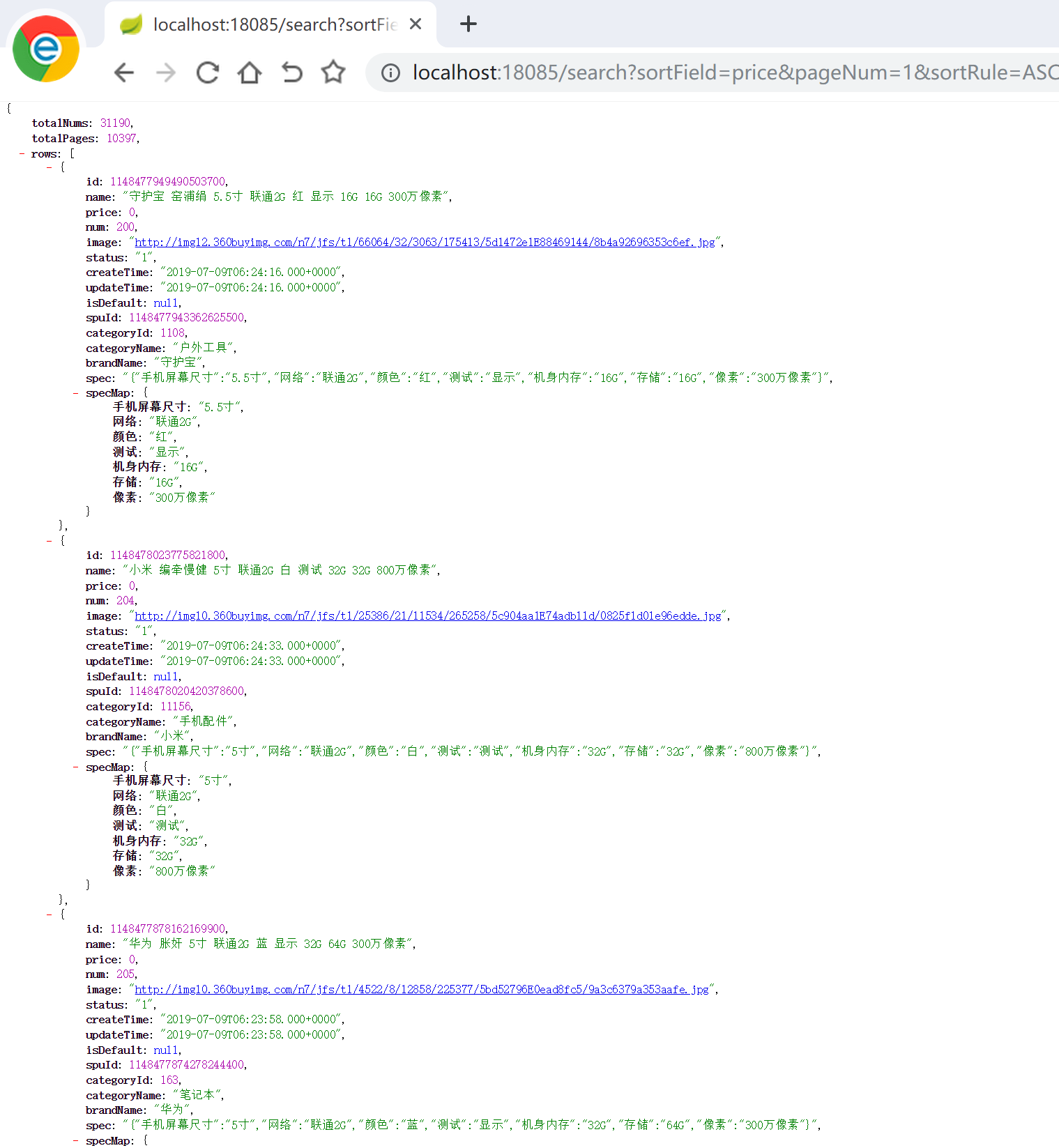Collapse specMap of the 守护宝 item
This screenshot has height=1148, width=1059.
tap(75, 393)
